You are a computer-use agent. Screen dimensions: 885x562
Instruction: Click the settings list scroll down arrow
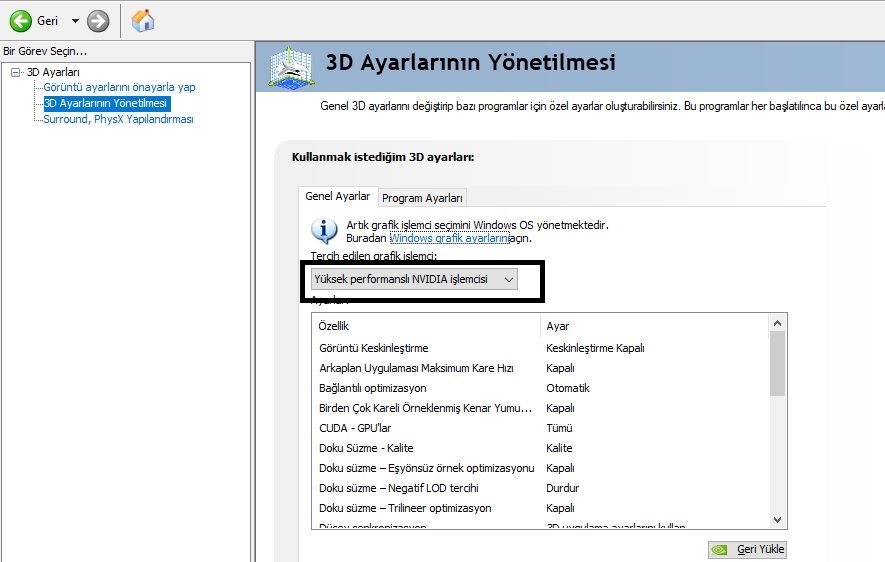coord(777,520)
